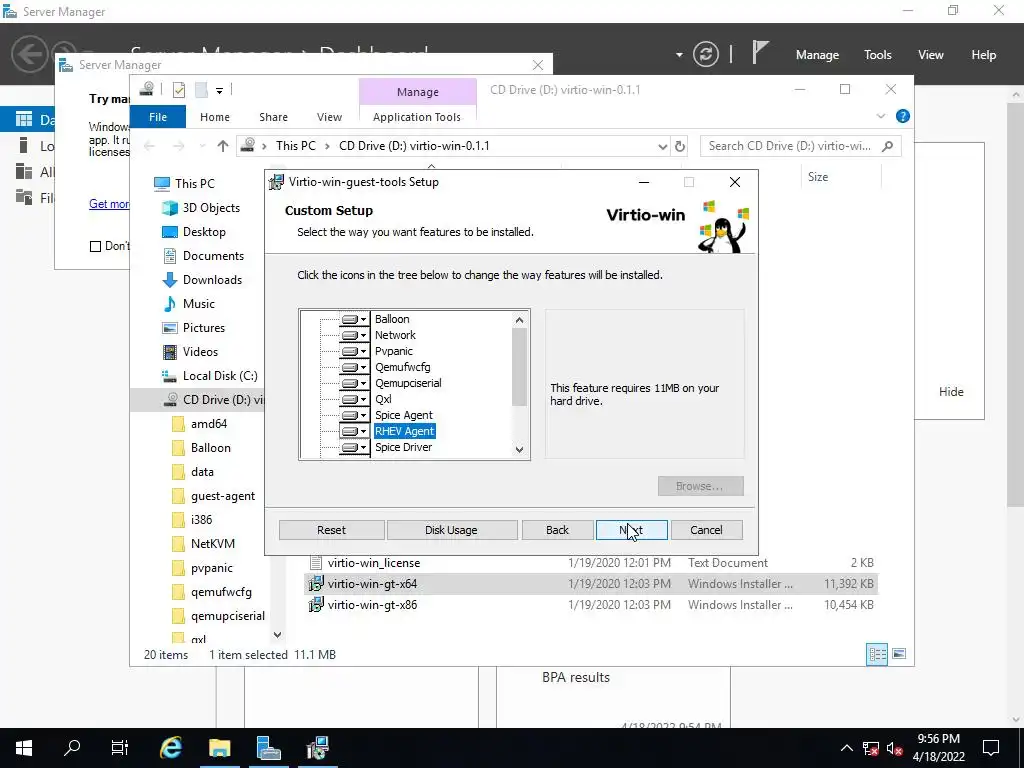Open Server Manager Manage menu

[x=817, y=56]
